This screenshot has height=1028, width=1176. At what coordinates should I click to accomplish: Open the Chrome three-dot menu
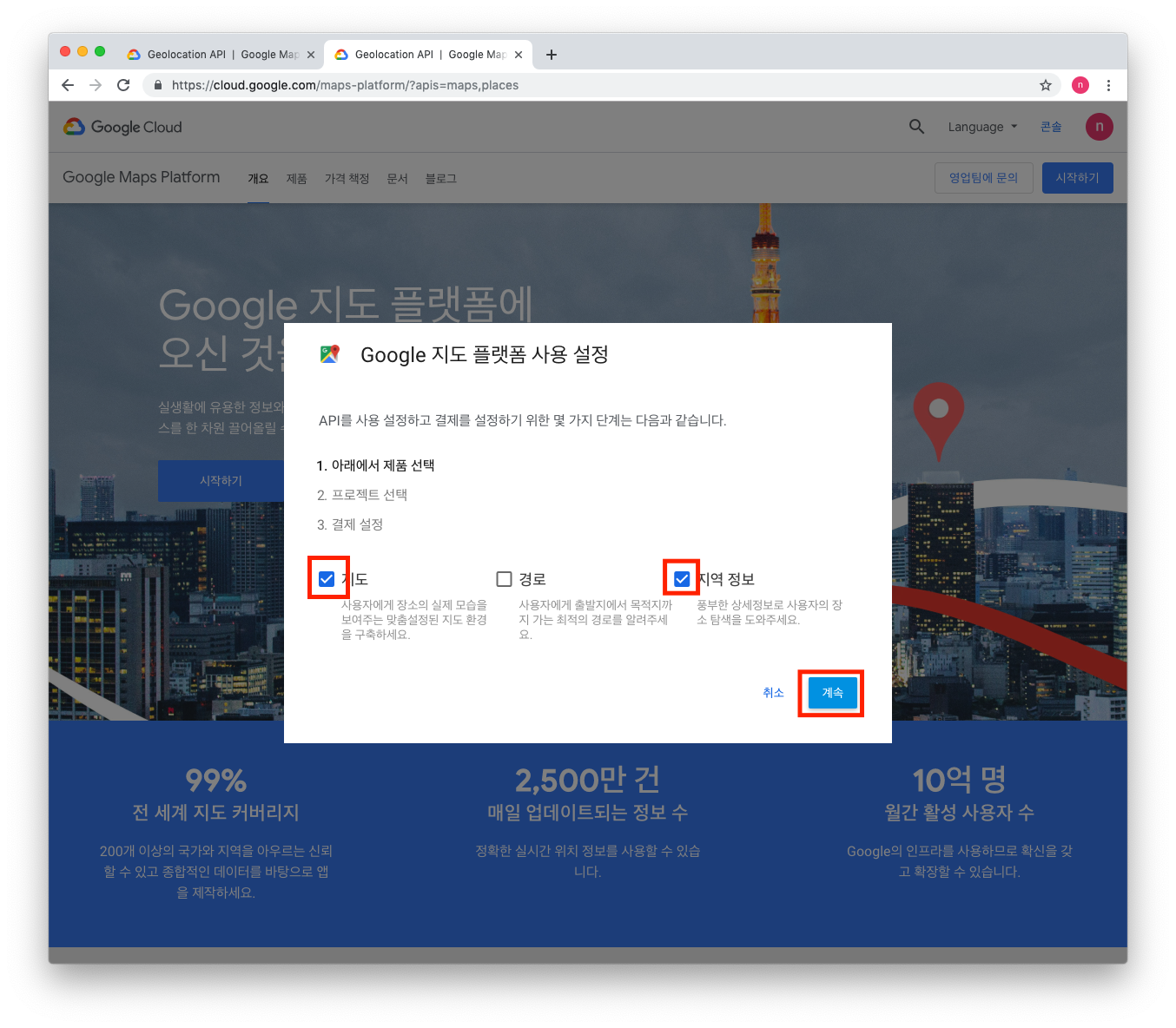click(1108, 85)
